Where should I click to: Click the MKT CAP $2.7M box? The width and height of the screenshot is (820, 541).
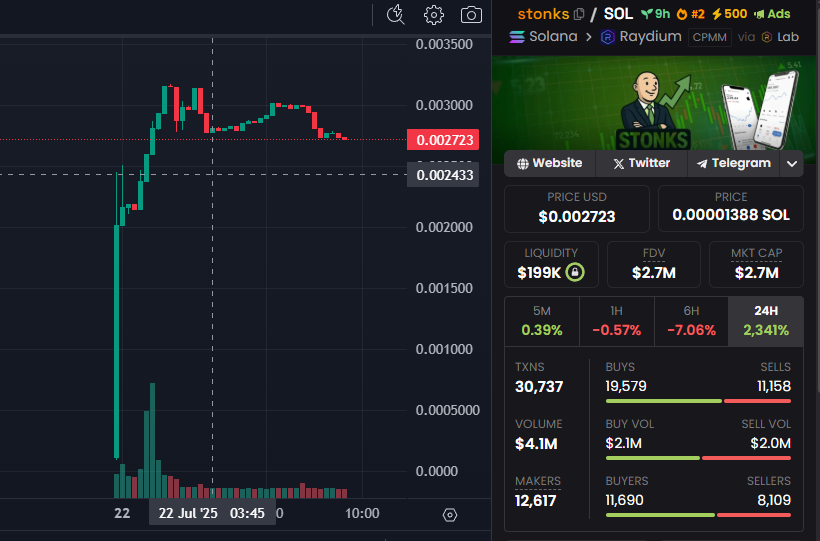point(756,264)
